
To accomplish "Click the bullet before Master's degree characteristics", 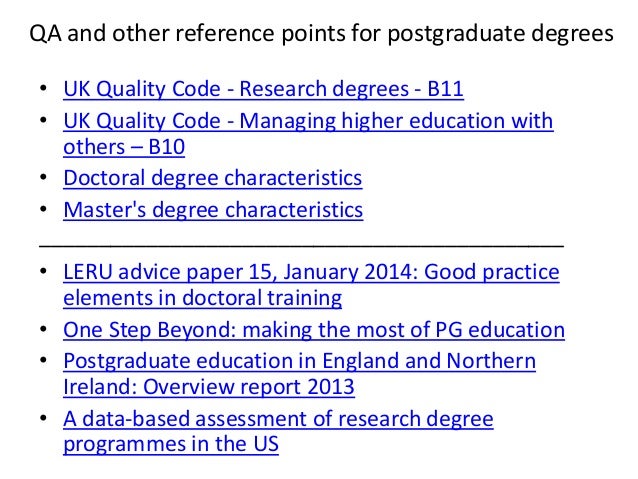I will click(45, 211).
